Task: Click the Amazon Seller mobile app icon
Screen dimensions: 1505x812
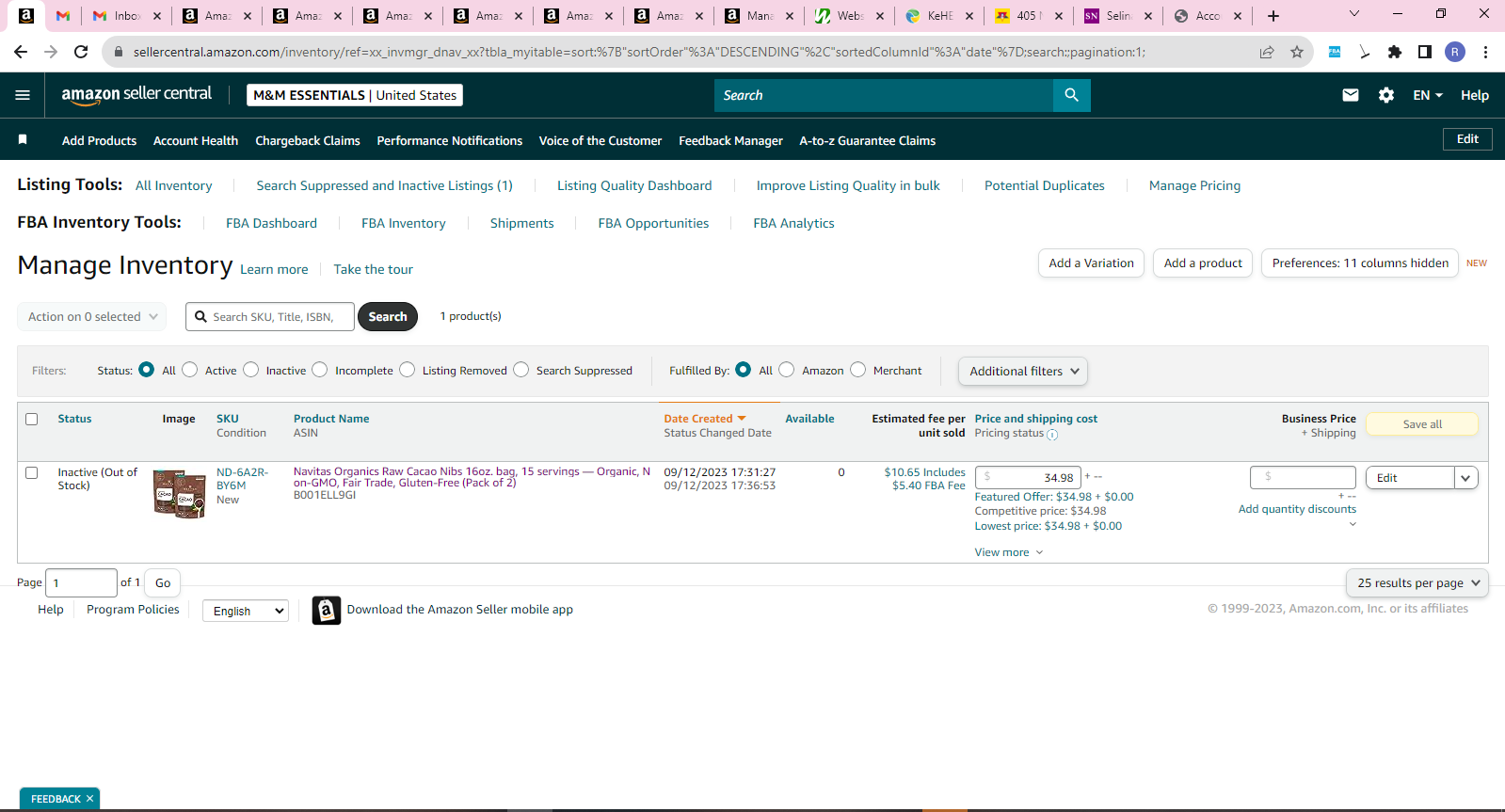Action: [x=327, y=611]
